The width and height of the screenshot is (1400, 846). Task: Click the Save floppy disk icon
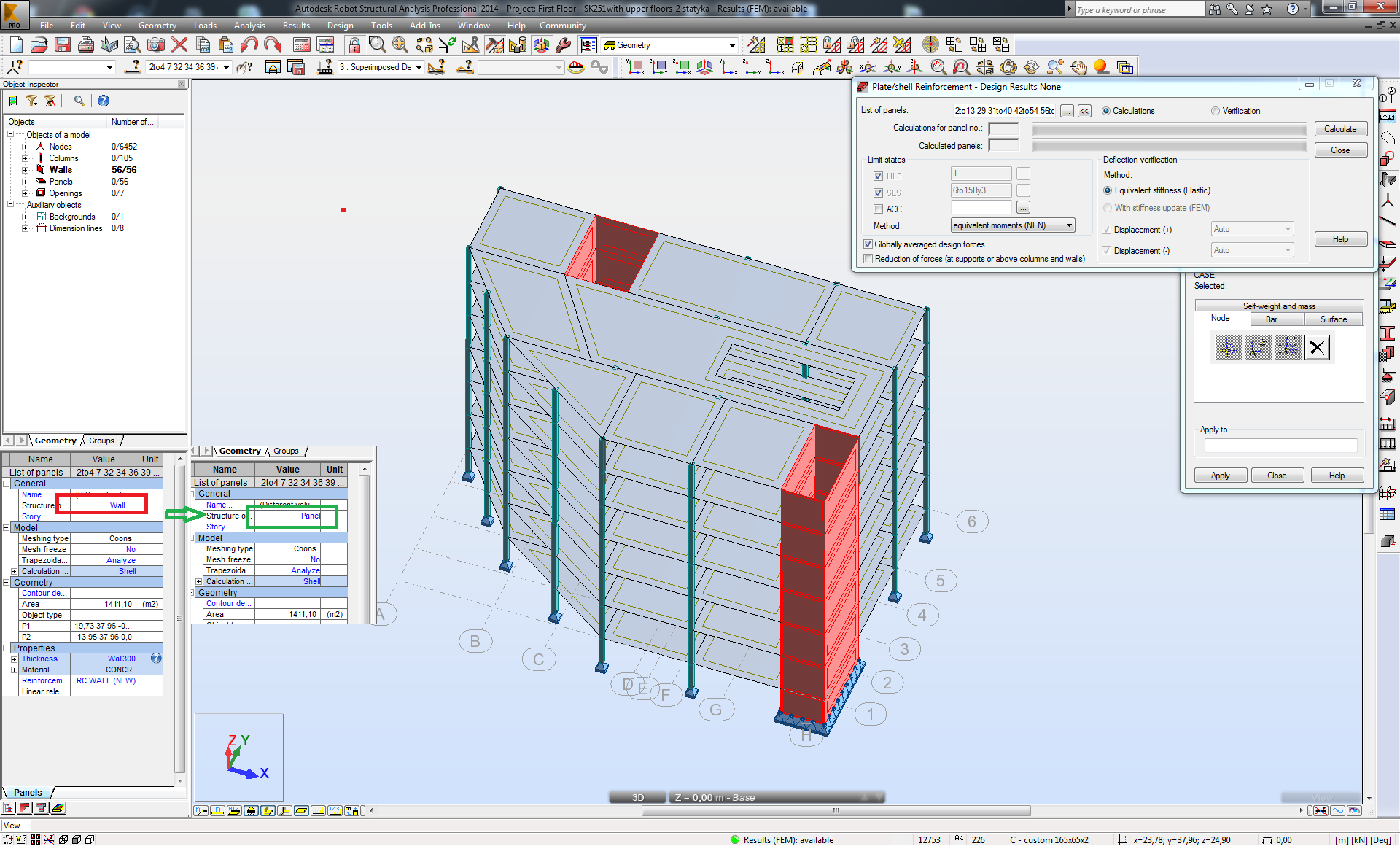63,45
